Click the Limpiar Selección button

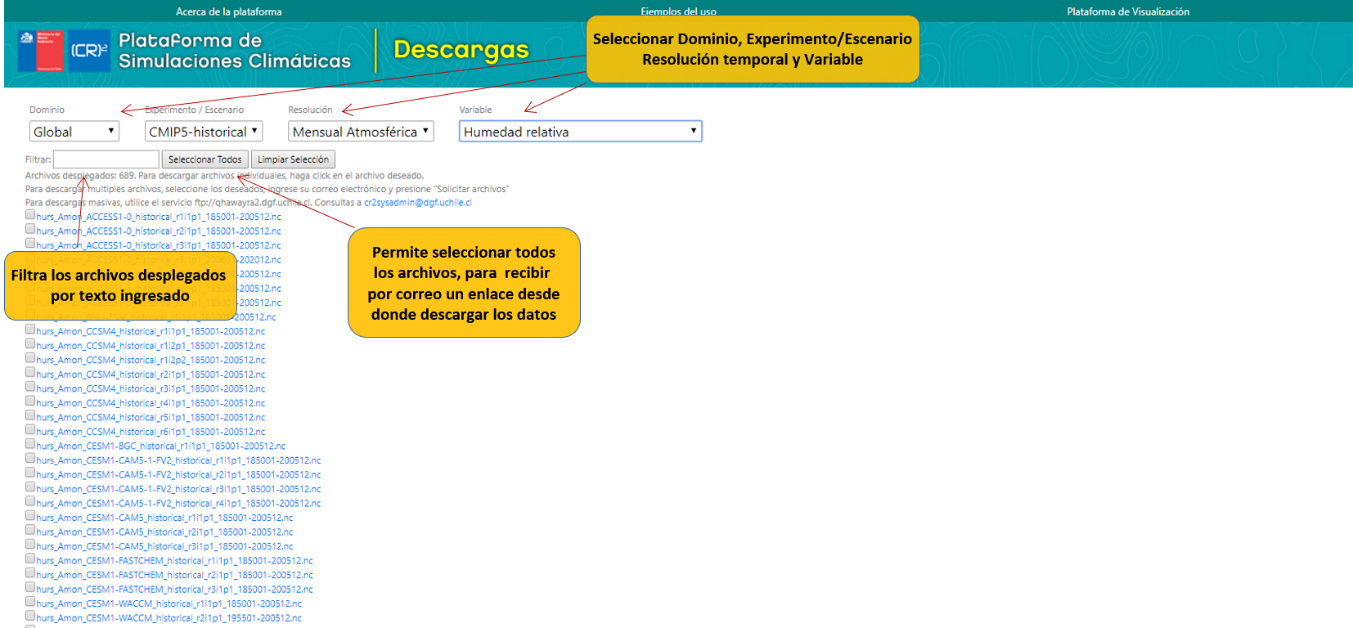point(292,159)
